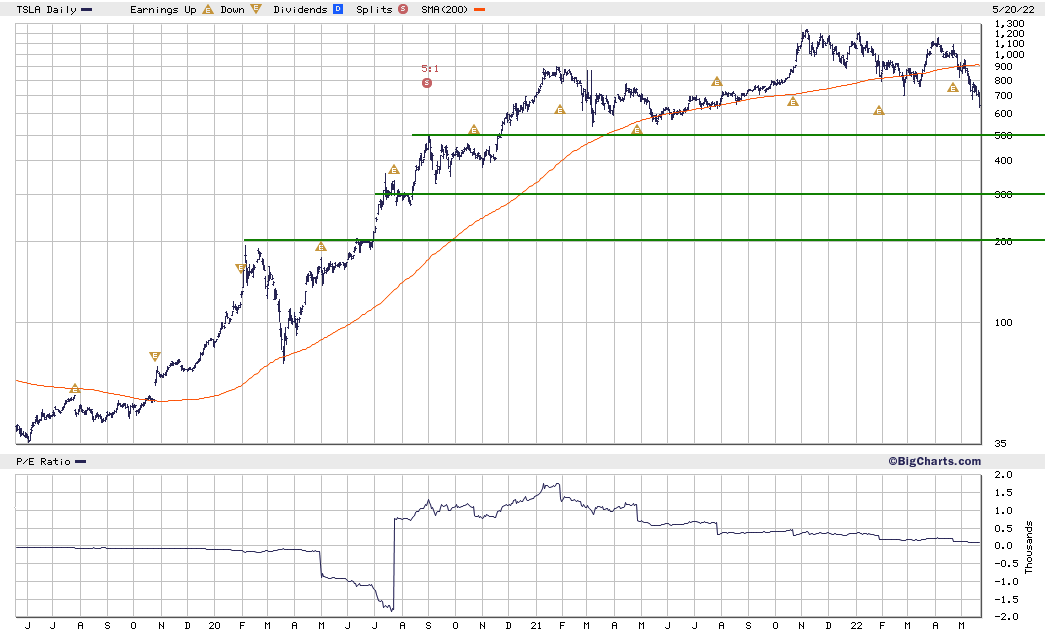1045x635 pixels.
Task: Click the earnings up marker near late April 2021
Action: click(x=636, y=129)
